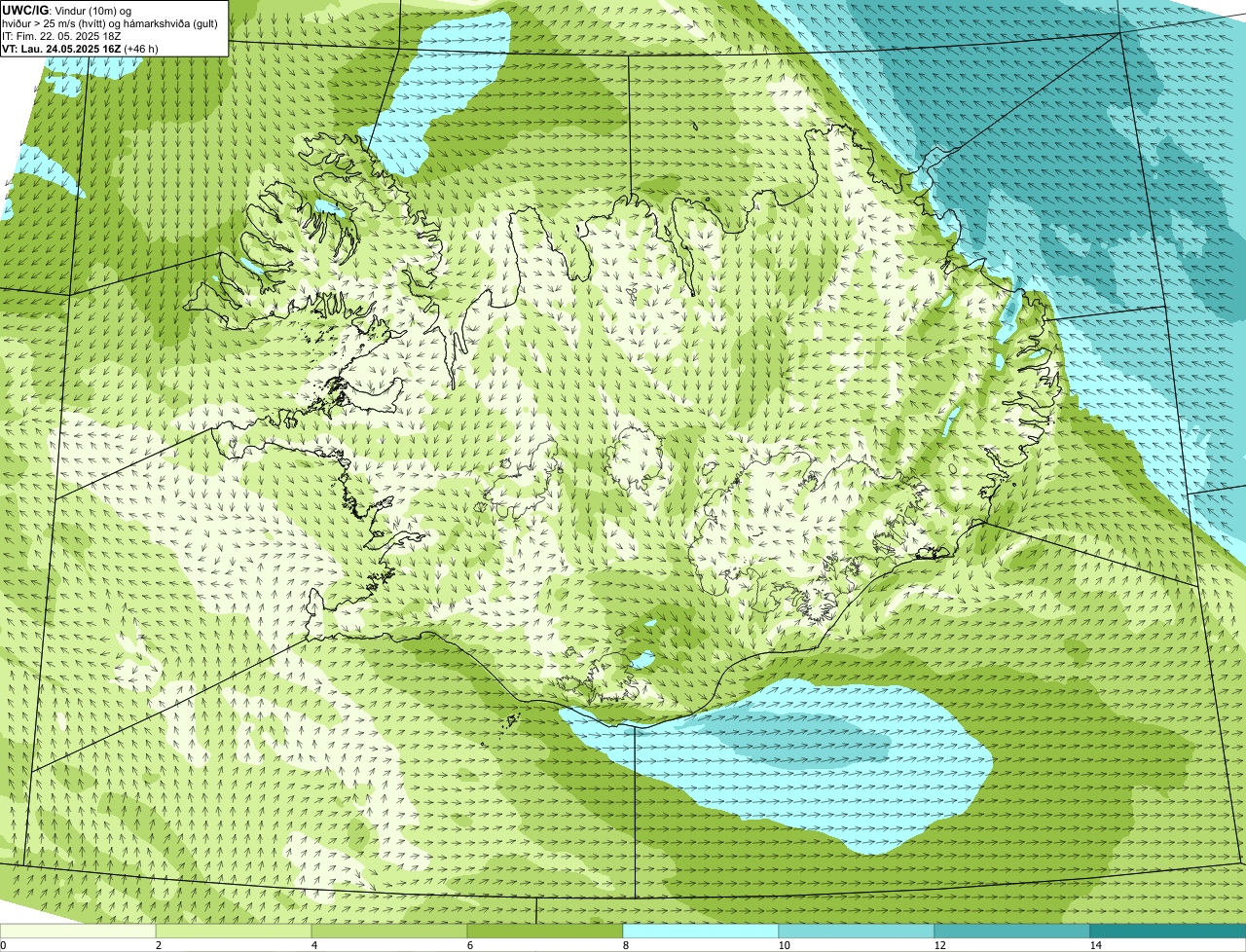Viewport: 1246px width, 952px height.
Task: Click the legend label '14'
Action: (x=1095, y=945)
